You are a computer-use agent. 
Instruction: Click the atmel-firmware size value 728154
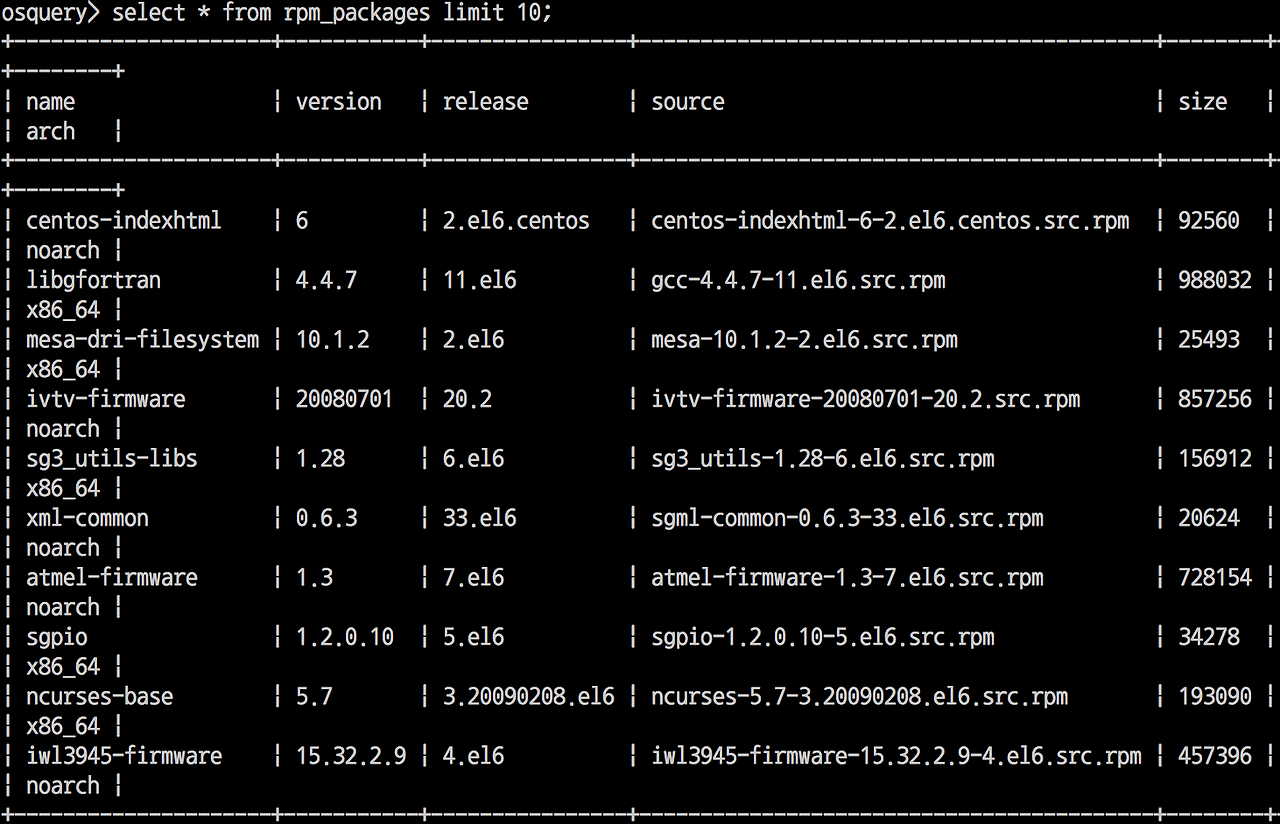point(1215,578)
